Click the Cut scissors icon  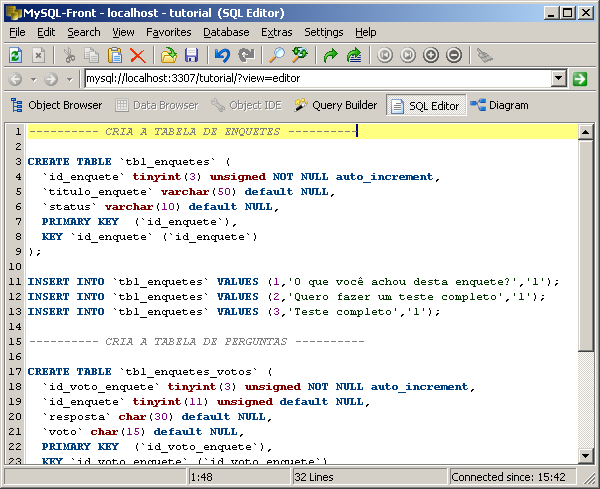tap(69, 55)
